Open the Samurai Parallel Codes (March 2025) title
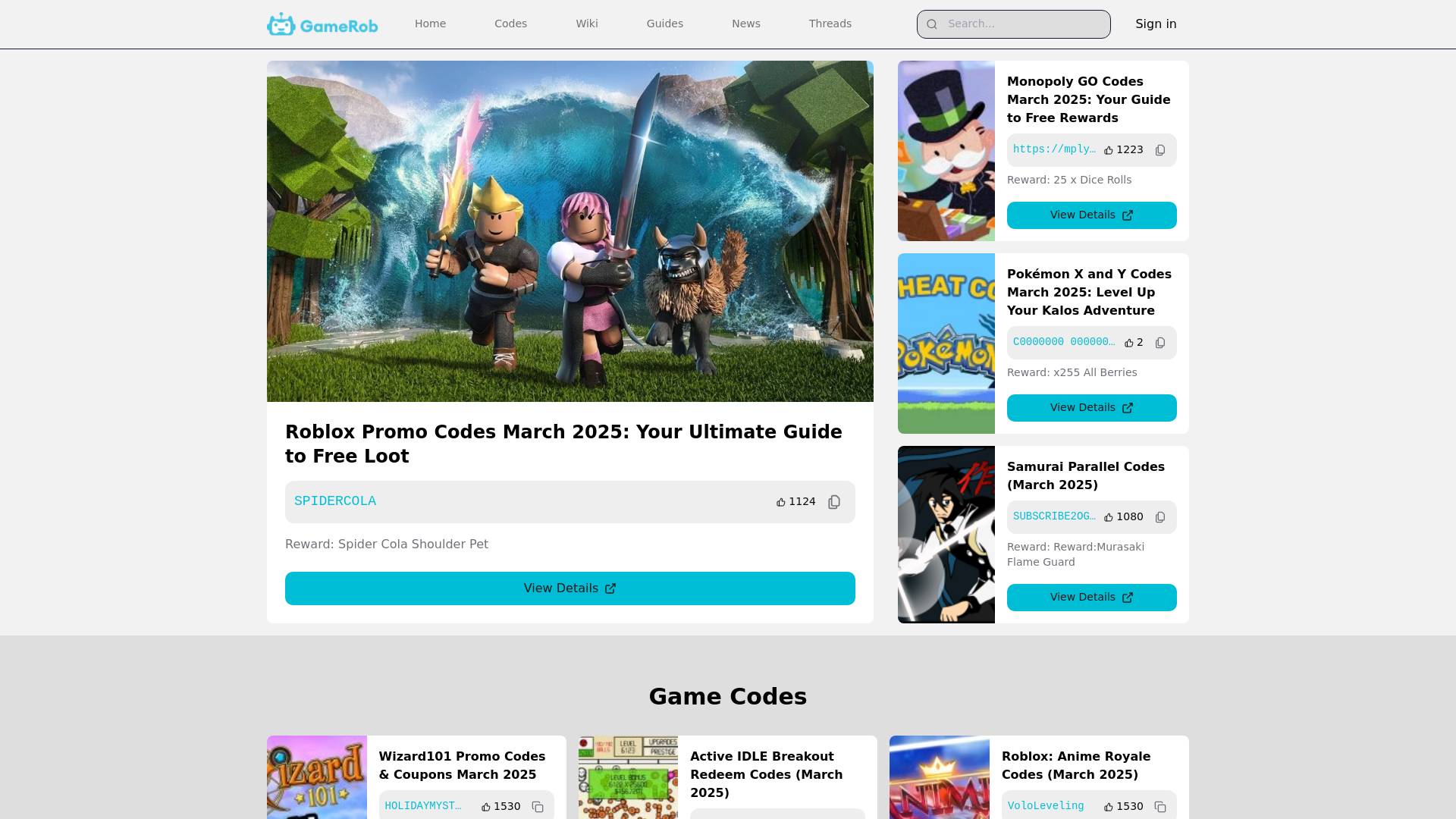 1086,476
